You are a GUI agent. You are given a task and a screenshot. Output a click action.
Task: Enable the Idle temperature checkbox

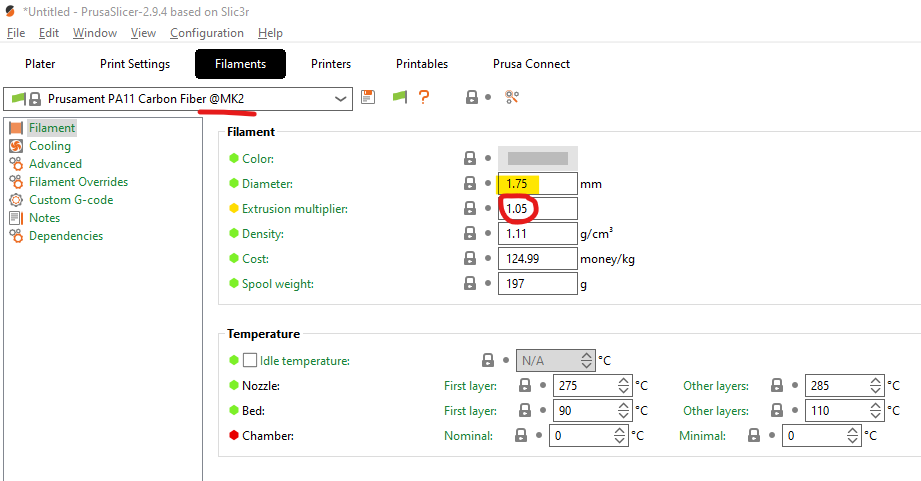click(250, 360)
